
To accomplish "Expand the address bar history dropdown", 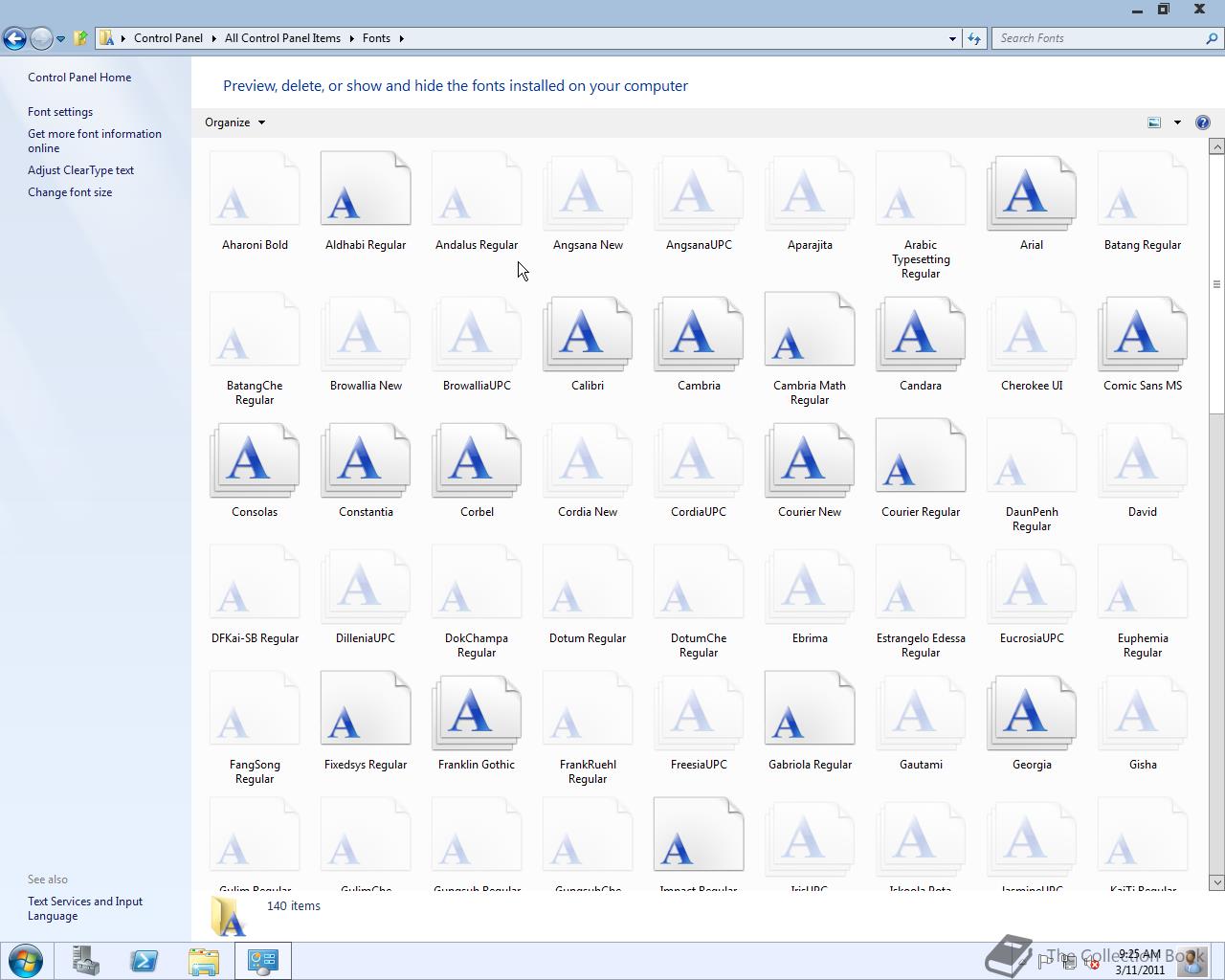I will (952, 38).
